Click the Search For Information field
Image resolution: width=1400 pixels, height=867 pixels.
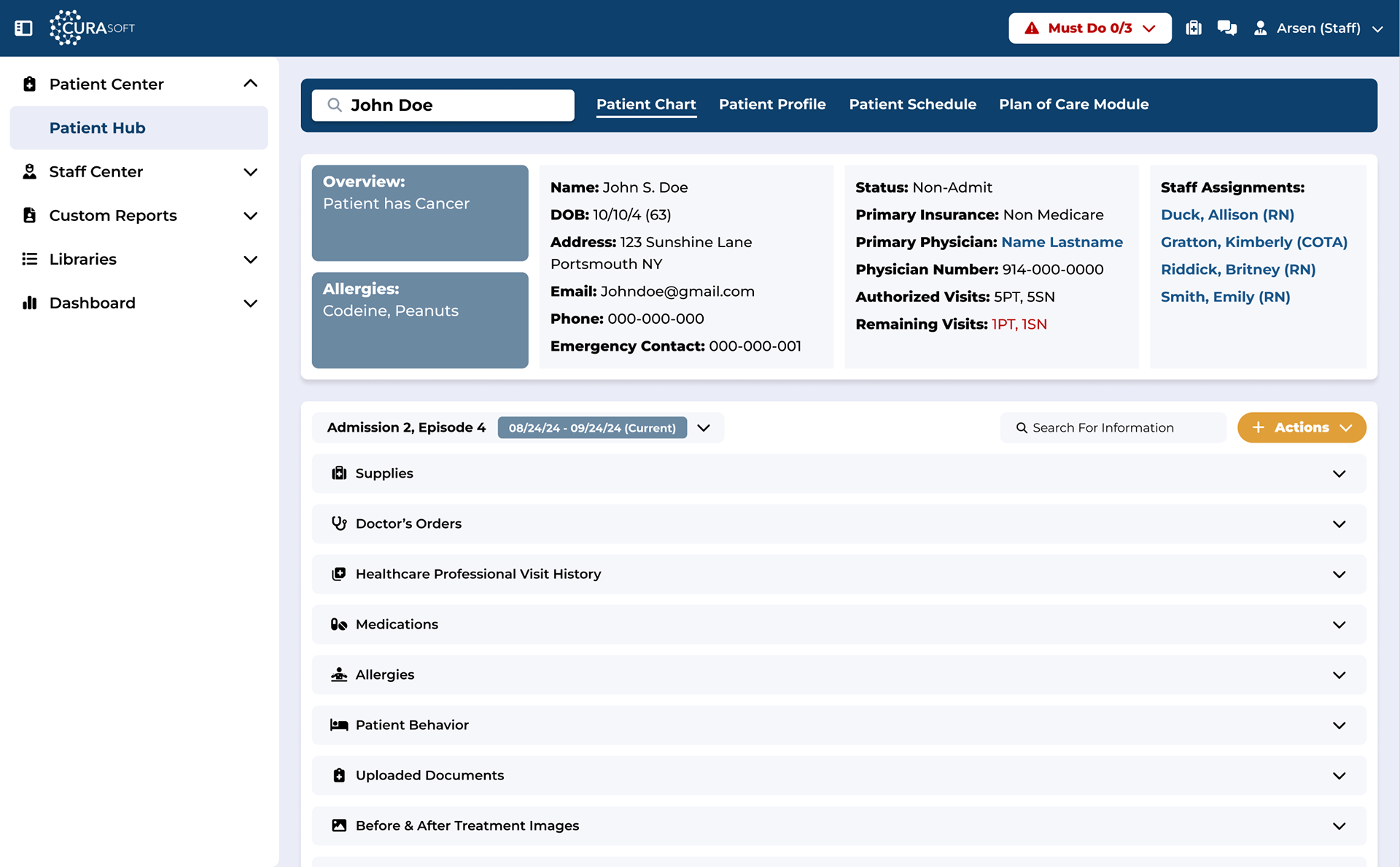pos(1112,428)
